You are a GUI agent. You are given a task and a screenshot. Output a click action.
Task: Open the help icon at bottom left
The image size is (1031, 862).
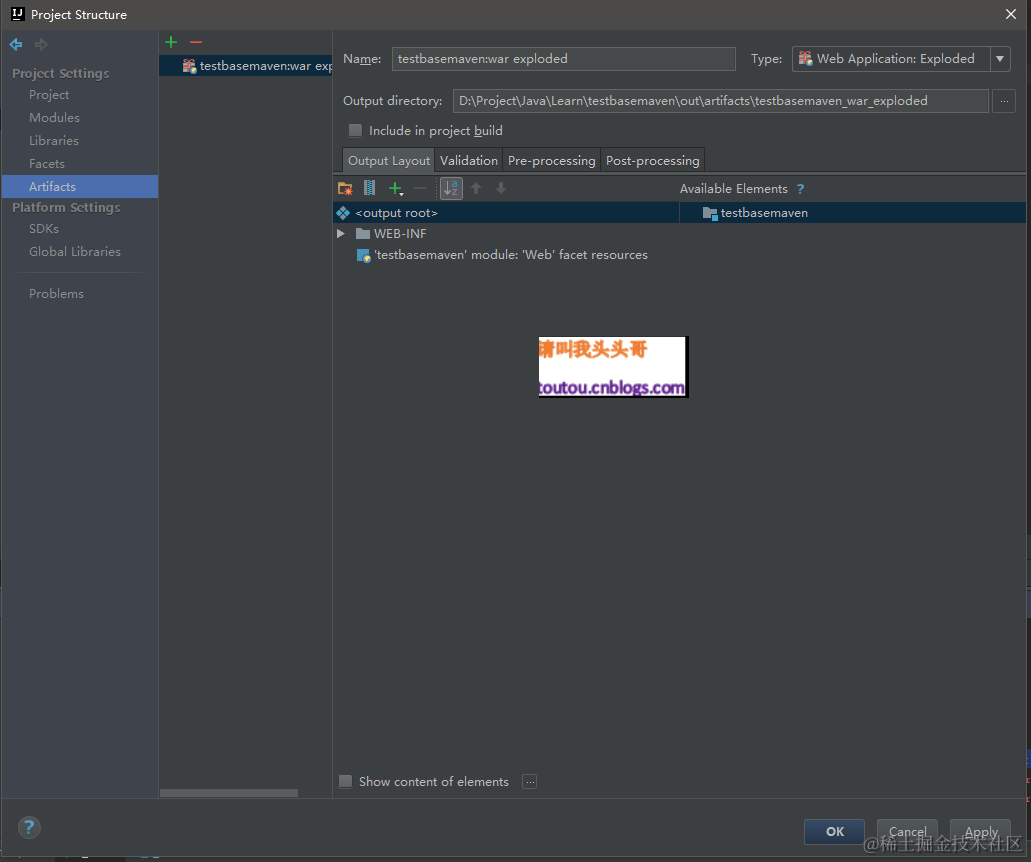point(28,828)
